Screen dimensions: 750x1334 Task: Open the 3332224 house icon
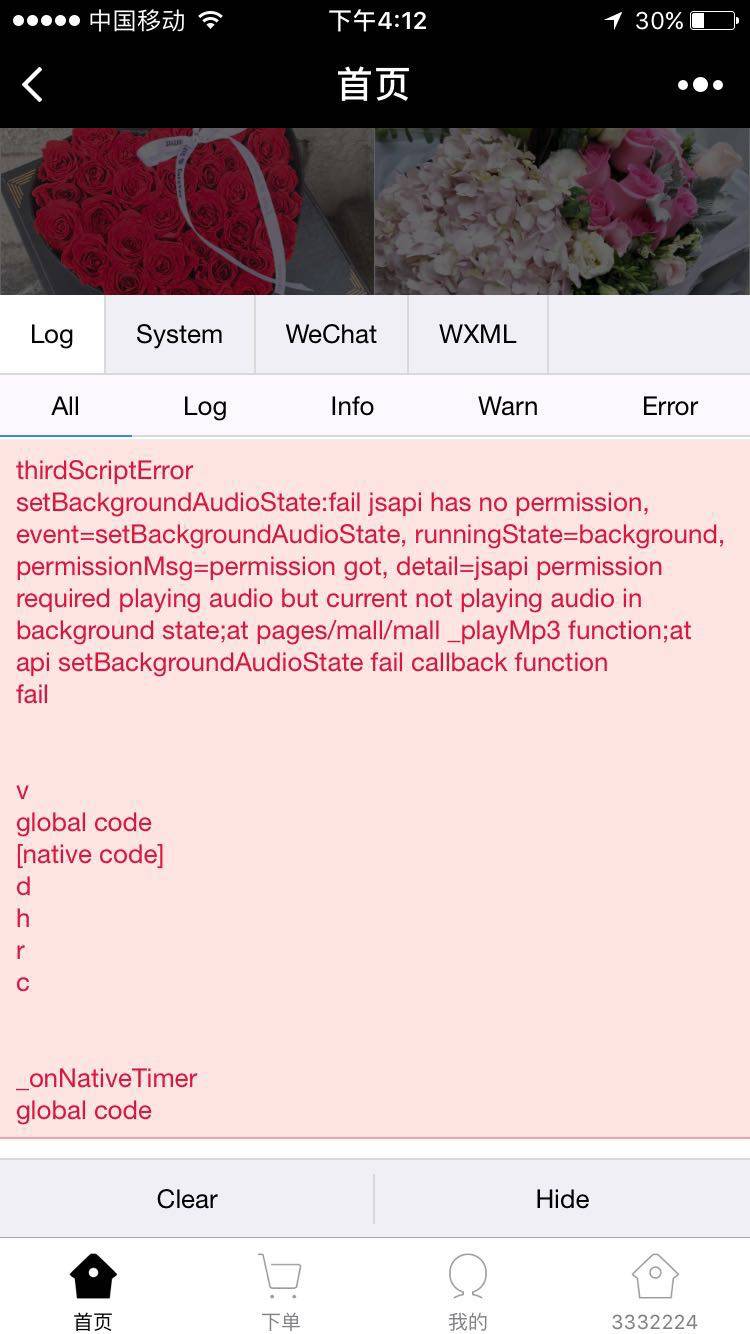tap(655, 1278)
